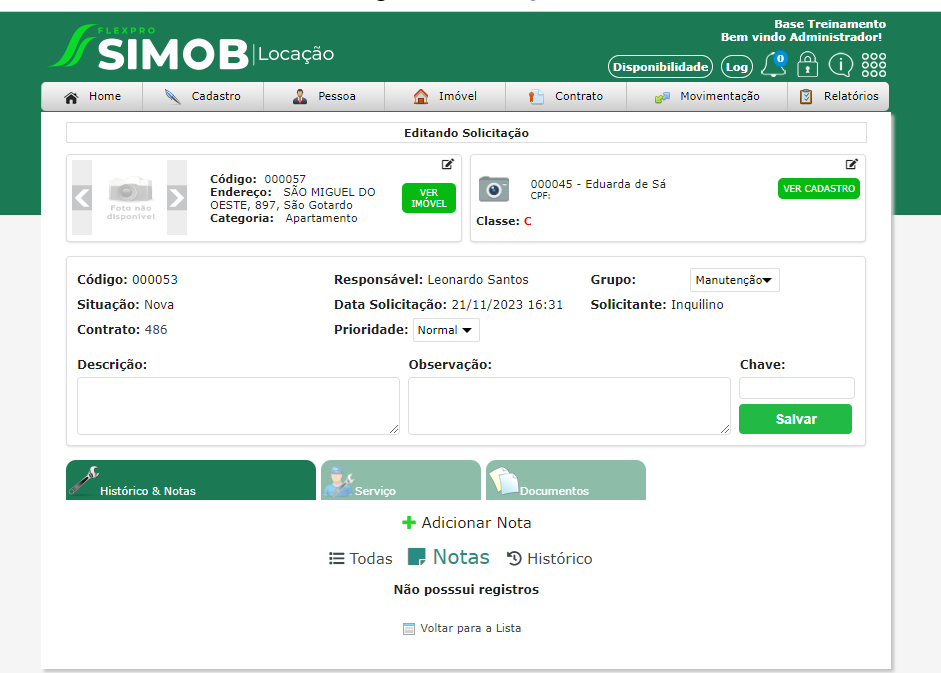Screen dimensions: 941x673
Task: Filter list by Todas
Action: 361,559
